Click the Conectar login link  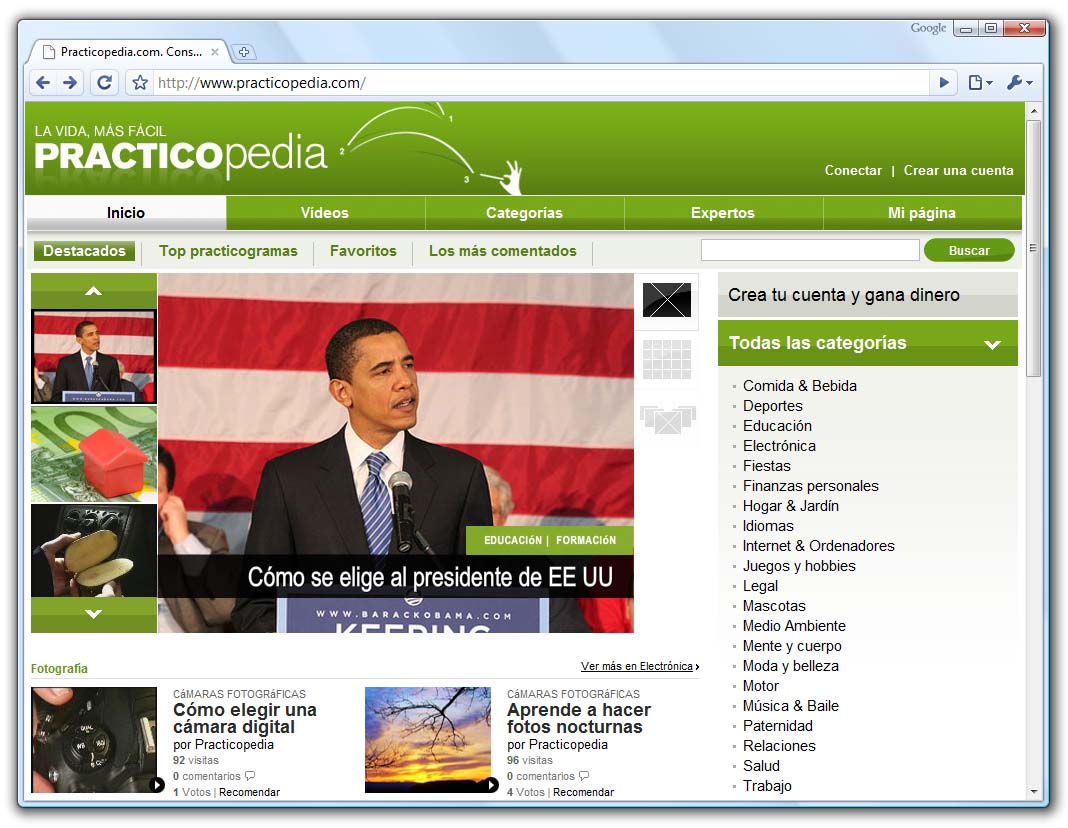pyautogui.click(x=853, y=171)
